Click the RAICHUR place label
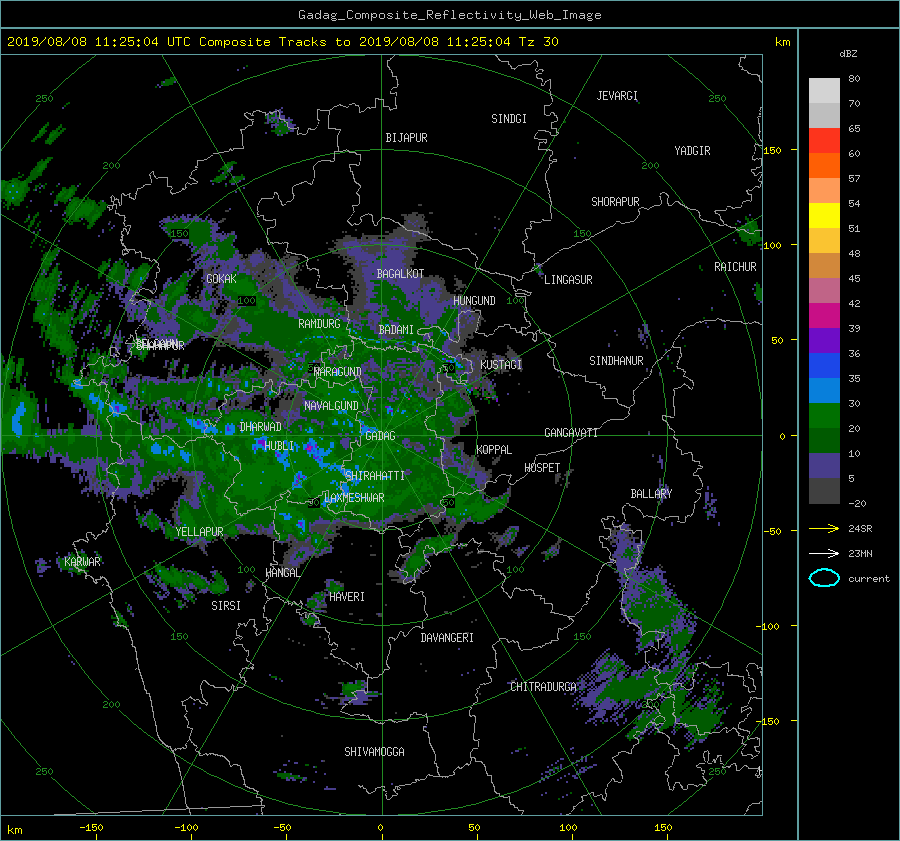 [735, 267]
